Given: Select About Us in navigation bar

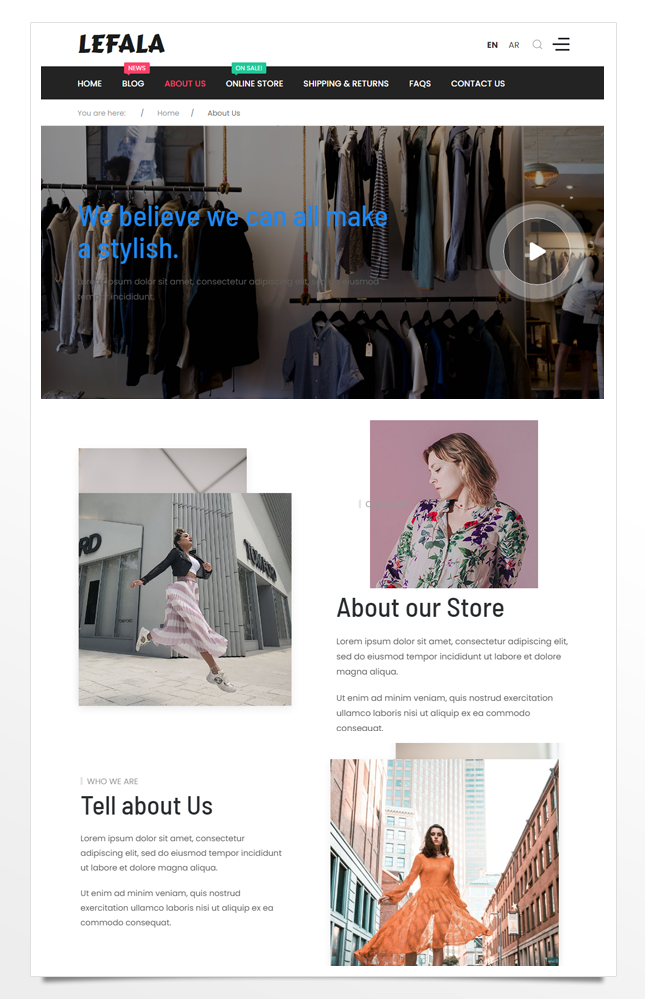Looking at the screenshot, I should click(185, 83).
